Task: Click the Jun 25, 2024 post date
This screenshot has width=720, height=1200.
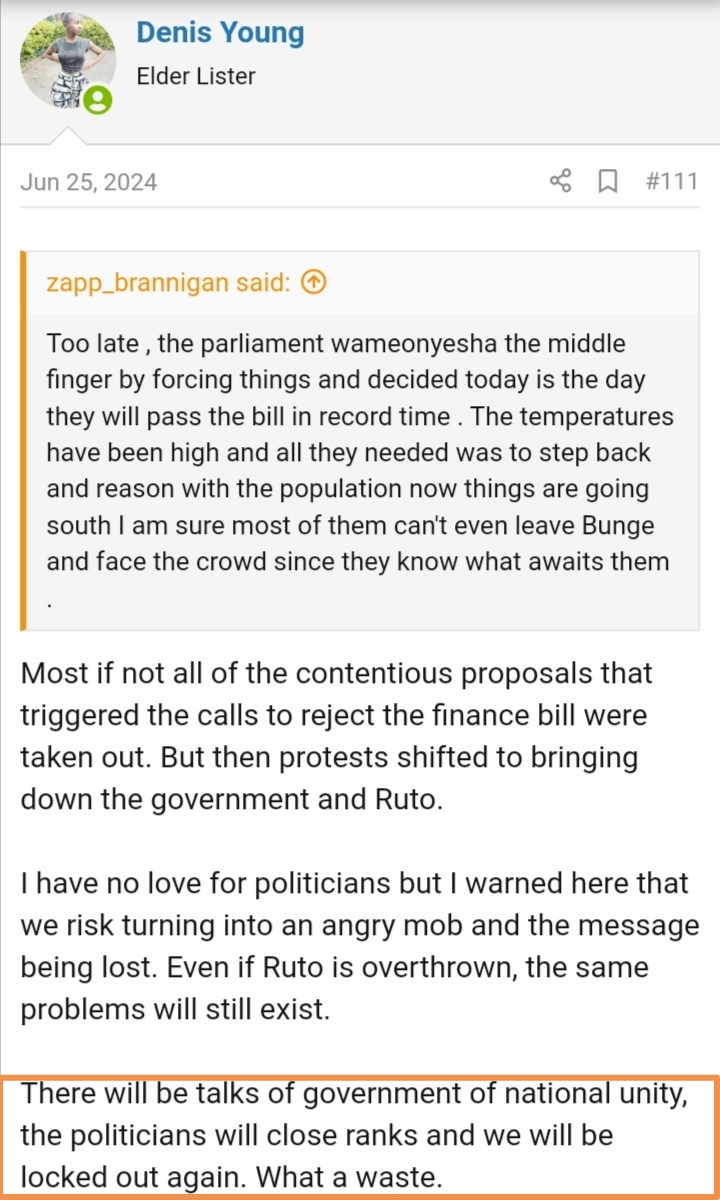Action: click(88, 182)
